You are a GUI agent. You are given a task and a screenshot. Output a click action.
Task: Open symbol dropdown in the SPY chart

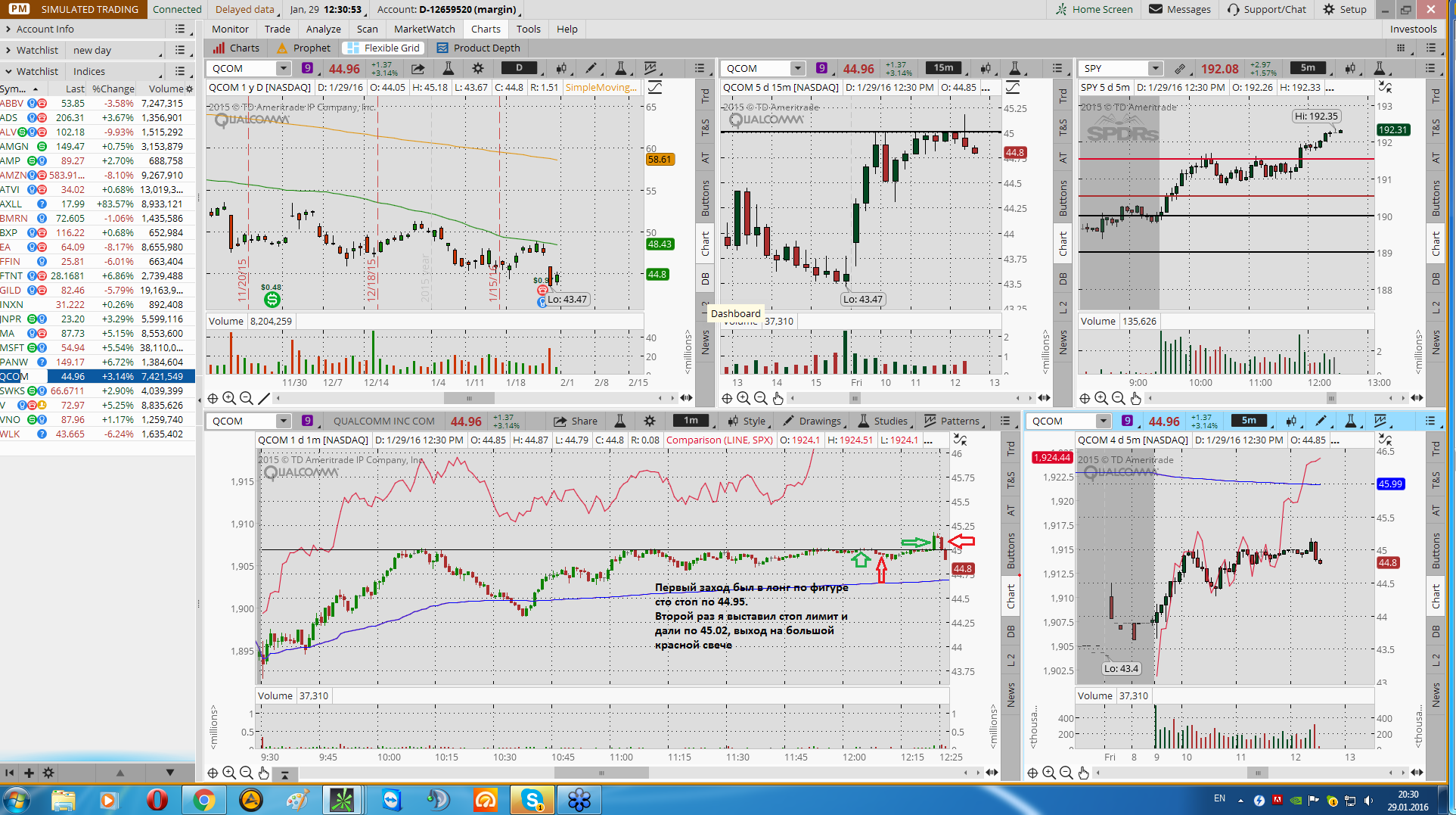tap(1155, 68)
